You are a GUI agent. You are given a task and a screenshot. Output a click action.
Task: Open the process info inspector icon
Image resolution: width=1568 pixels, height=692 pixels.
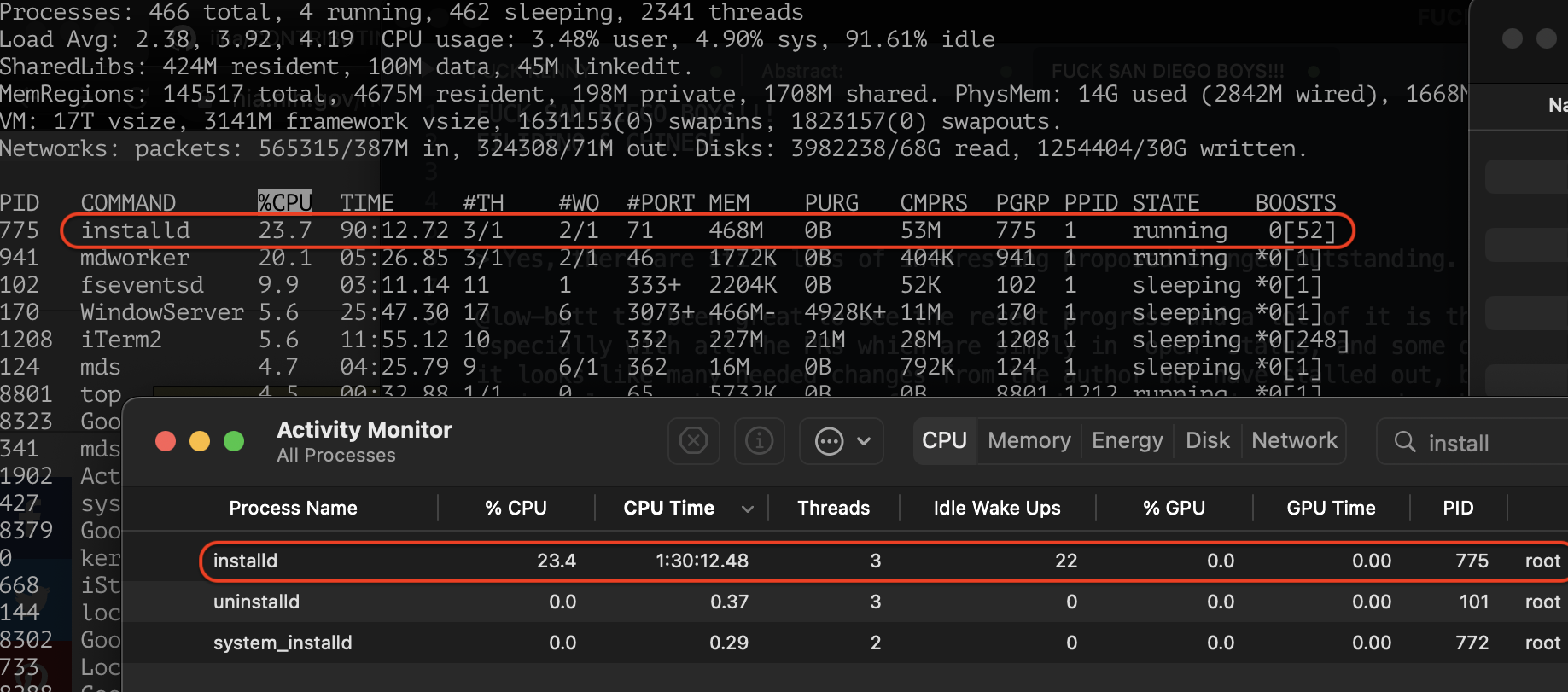pos(759,441)
